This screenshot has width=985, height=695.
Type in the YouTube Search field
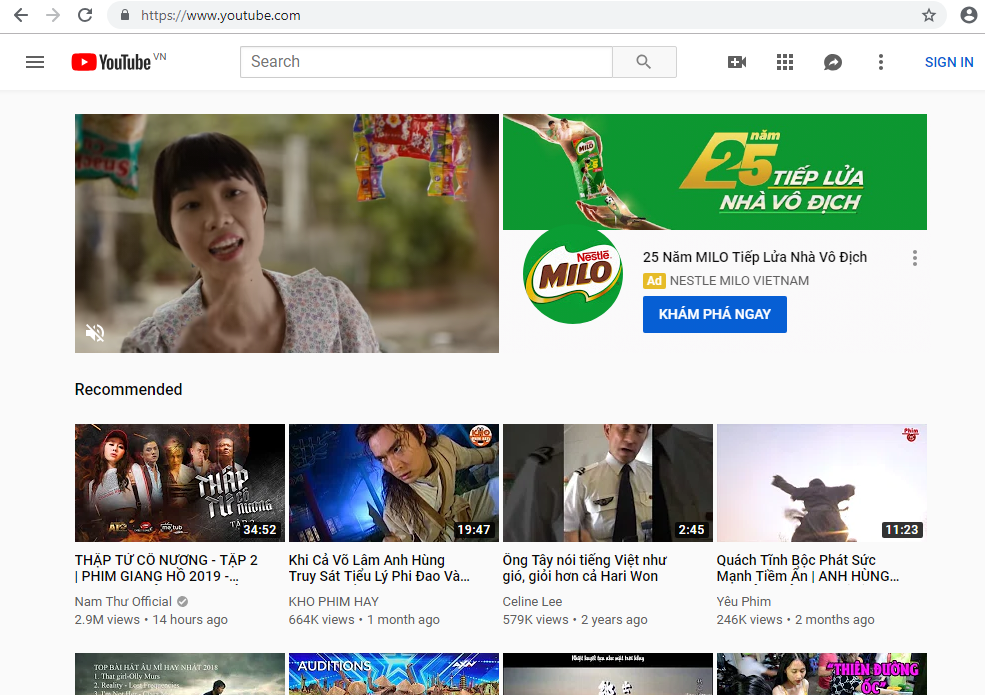point(425,62)
